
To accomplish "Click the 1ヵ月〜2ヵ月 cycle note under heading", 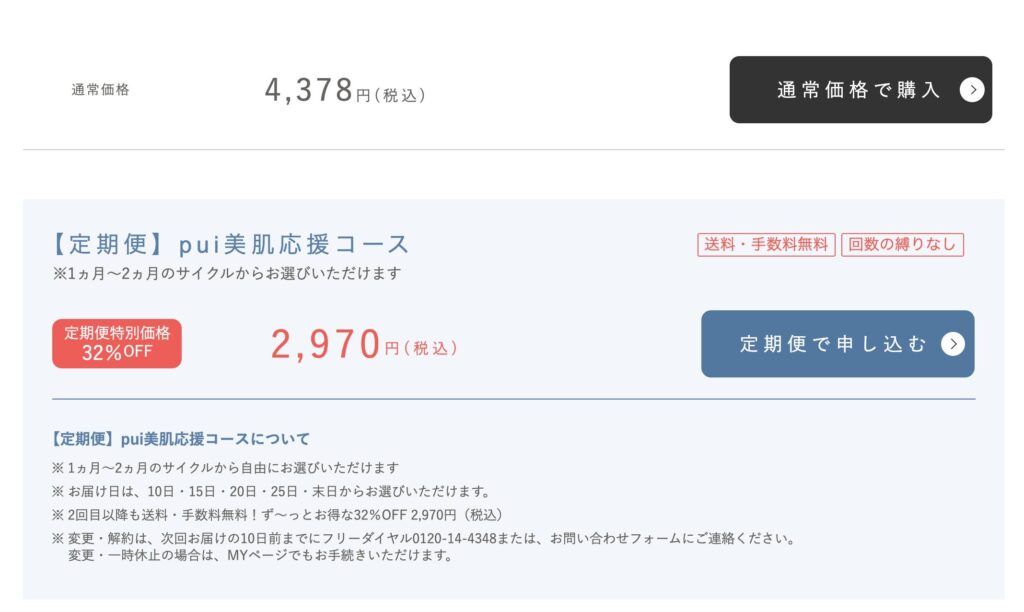I will click(x=227, y=273).
